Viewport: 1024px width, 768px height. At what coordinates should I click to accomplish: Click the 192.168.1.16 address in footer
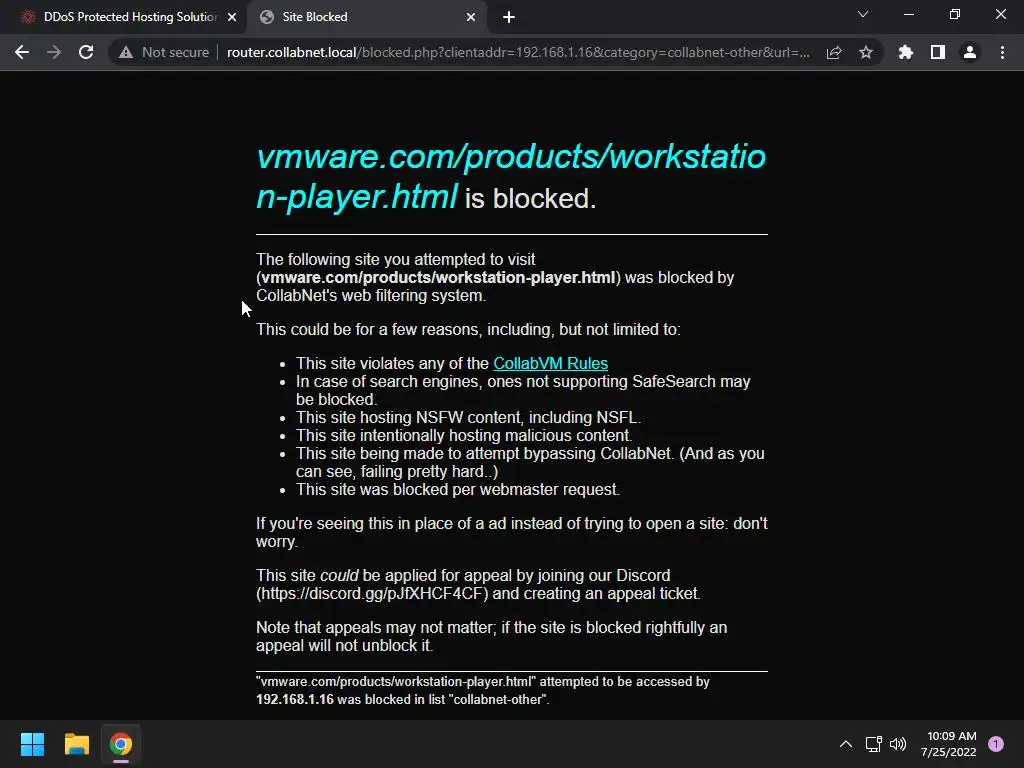click(295, 699)
